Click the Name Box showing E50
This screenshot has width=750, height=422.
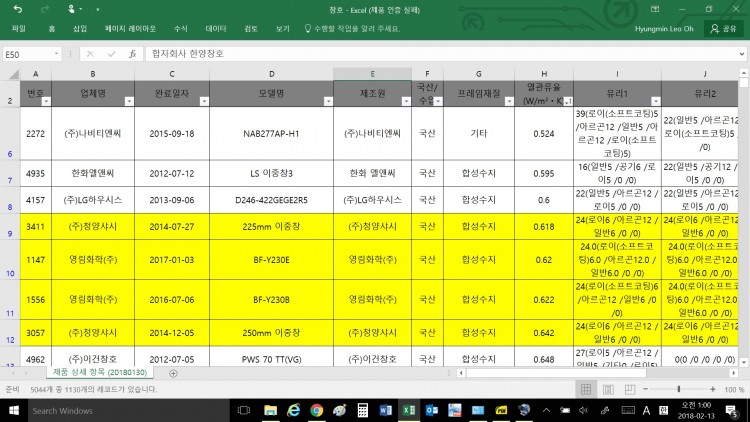(x=30, y=54)
